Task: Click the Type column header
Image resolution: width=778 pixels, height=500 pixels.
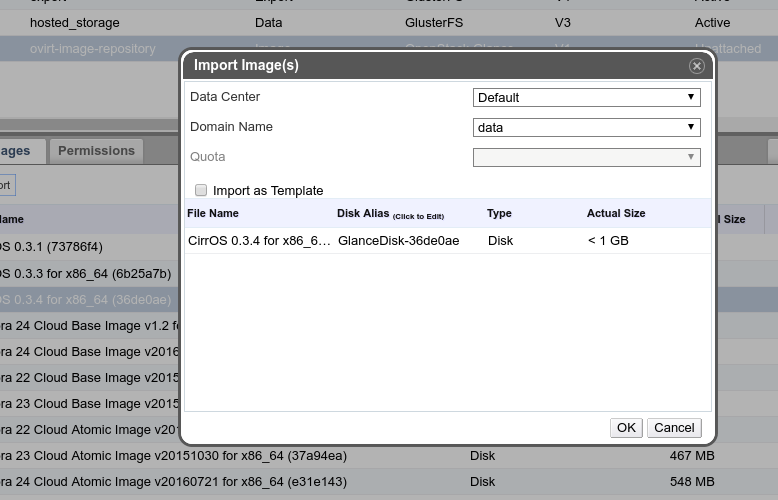Action: point(499,213)
